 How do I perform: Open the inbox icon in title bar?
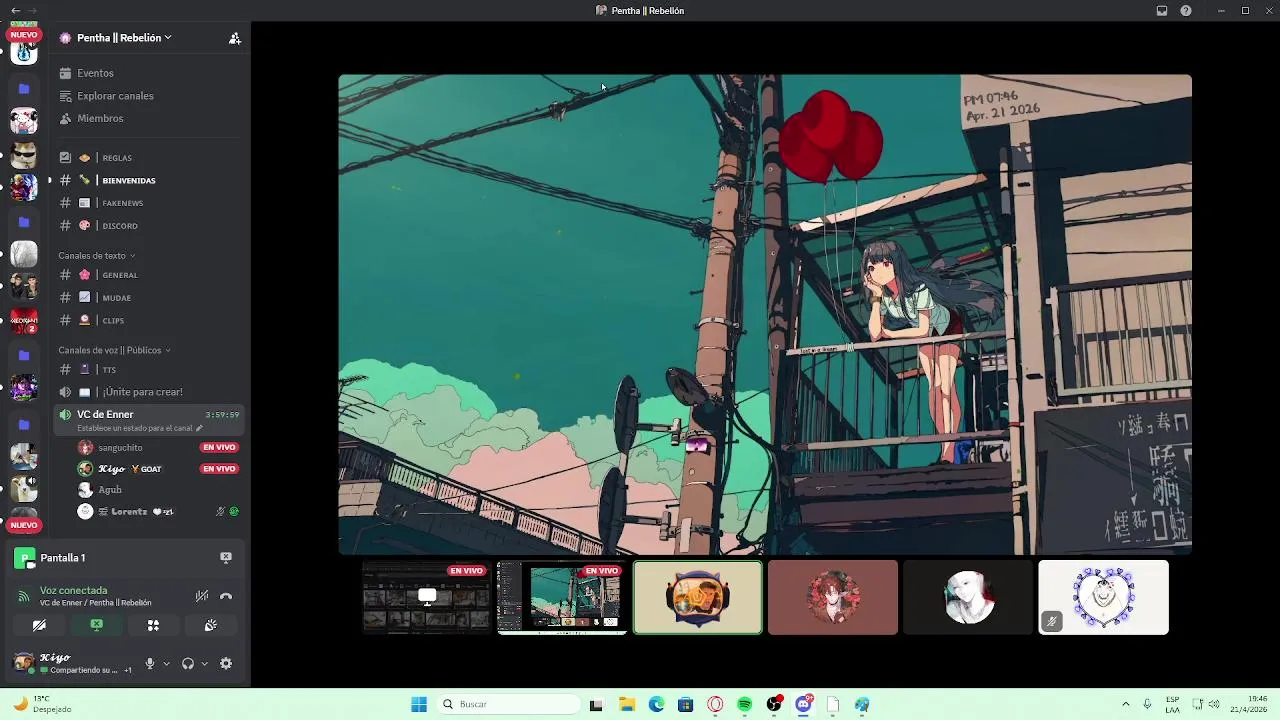(x=1162, y=11)
